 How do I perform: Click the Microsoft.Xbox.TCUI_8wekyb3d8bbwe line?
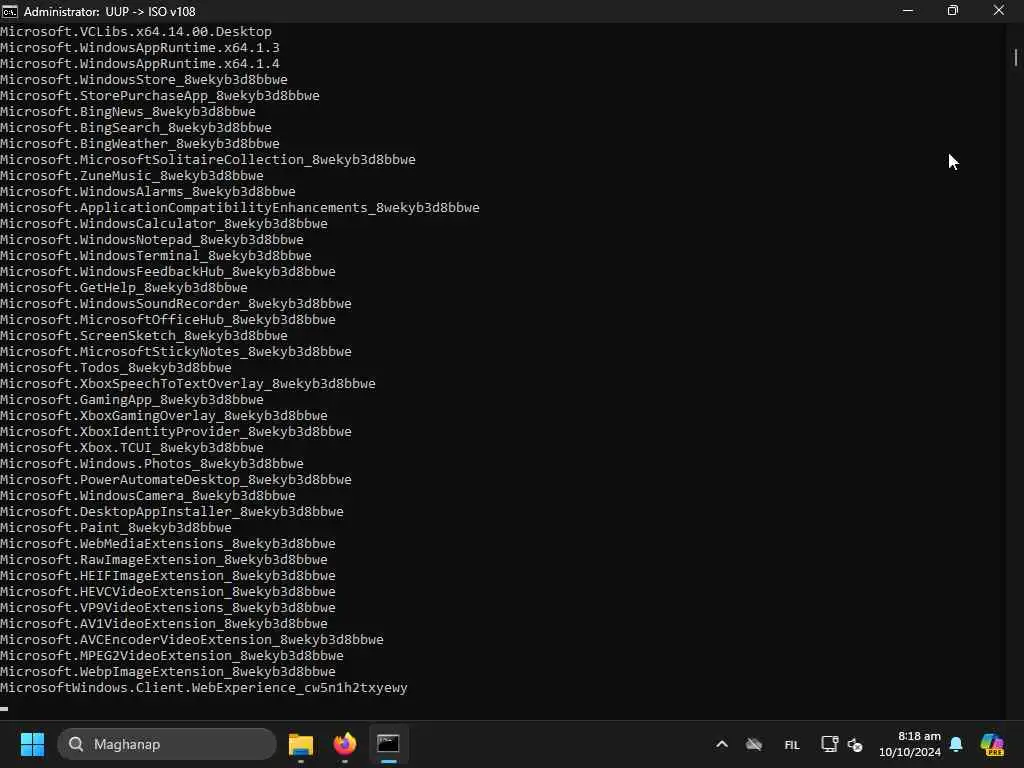click(132, 447)
